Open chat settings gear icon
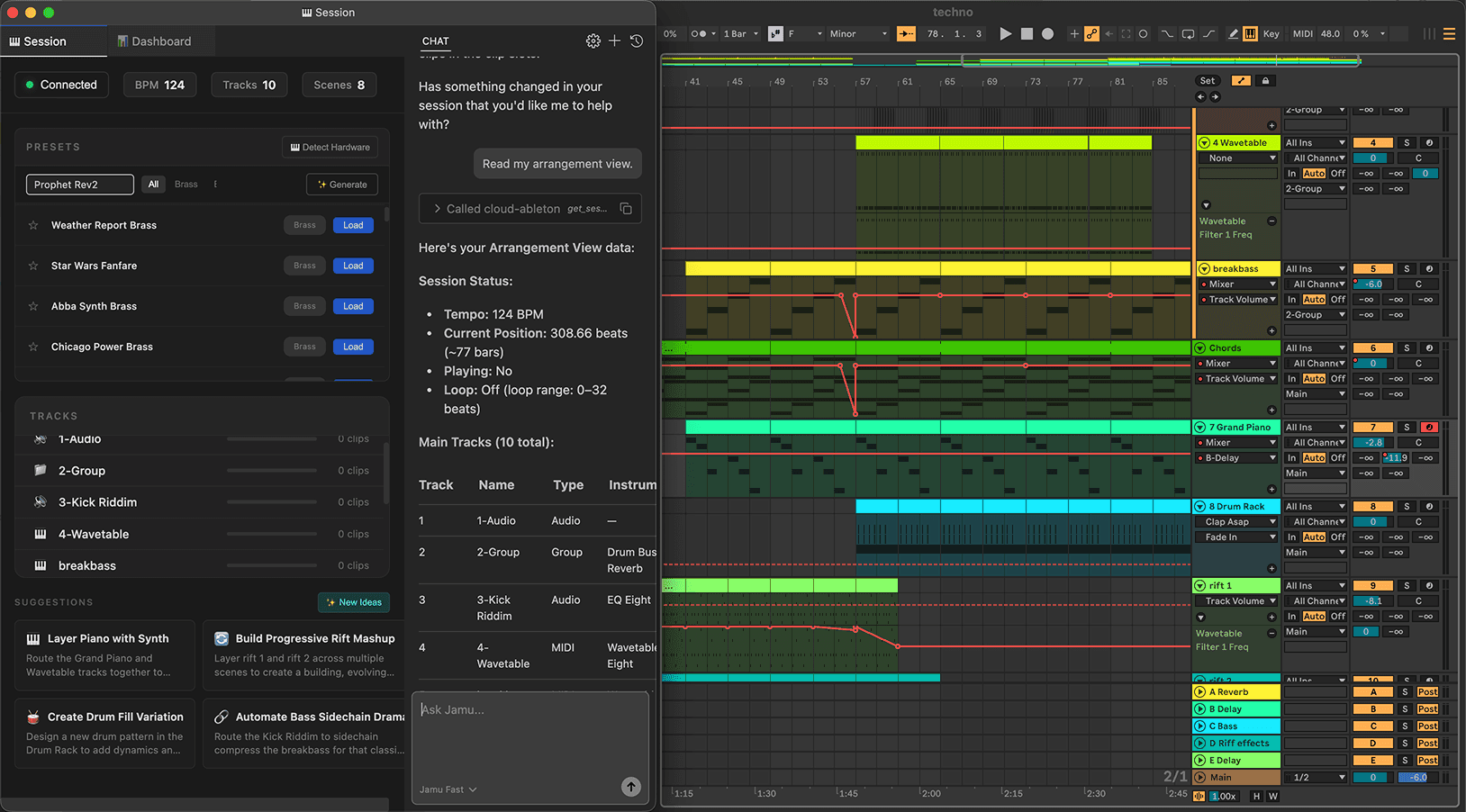This screenshot has height=812, width=1466. point(593,41)
